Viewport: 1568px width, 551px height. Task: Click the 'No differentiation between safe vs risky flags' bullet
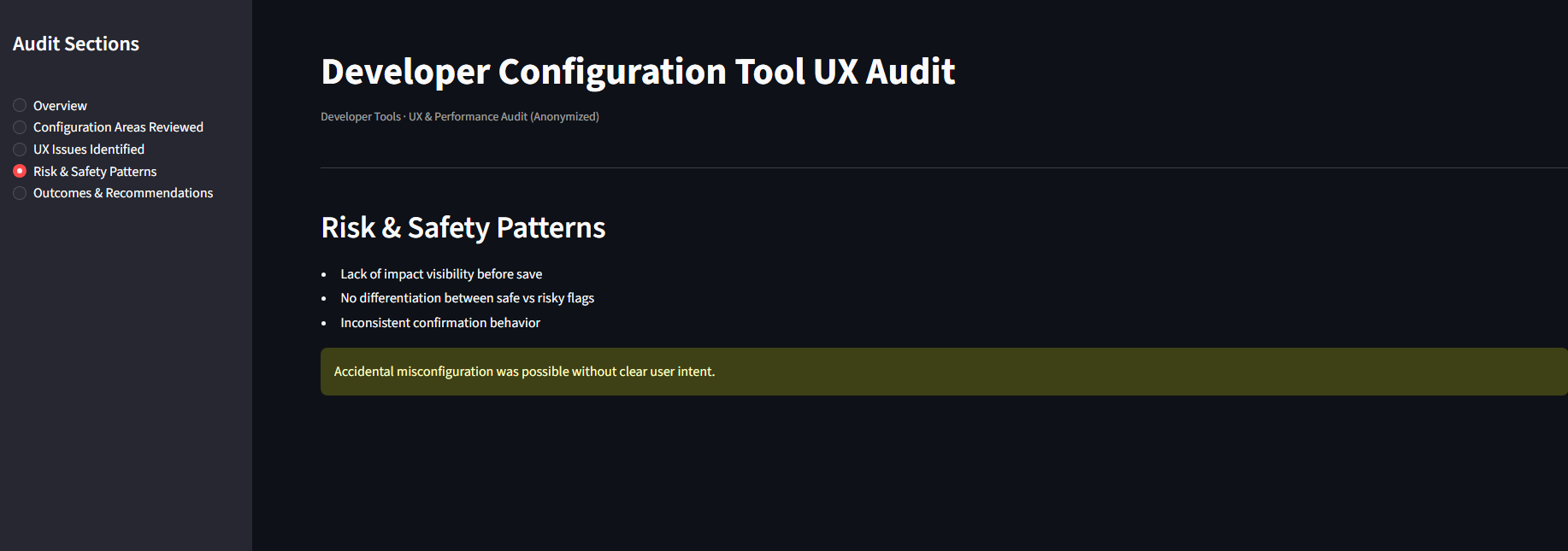pos(467,298)
